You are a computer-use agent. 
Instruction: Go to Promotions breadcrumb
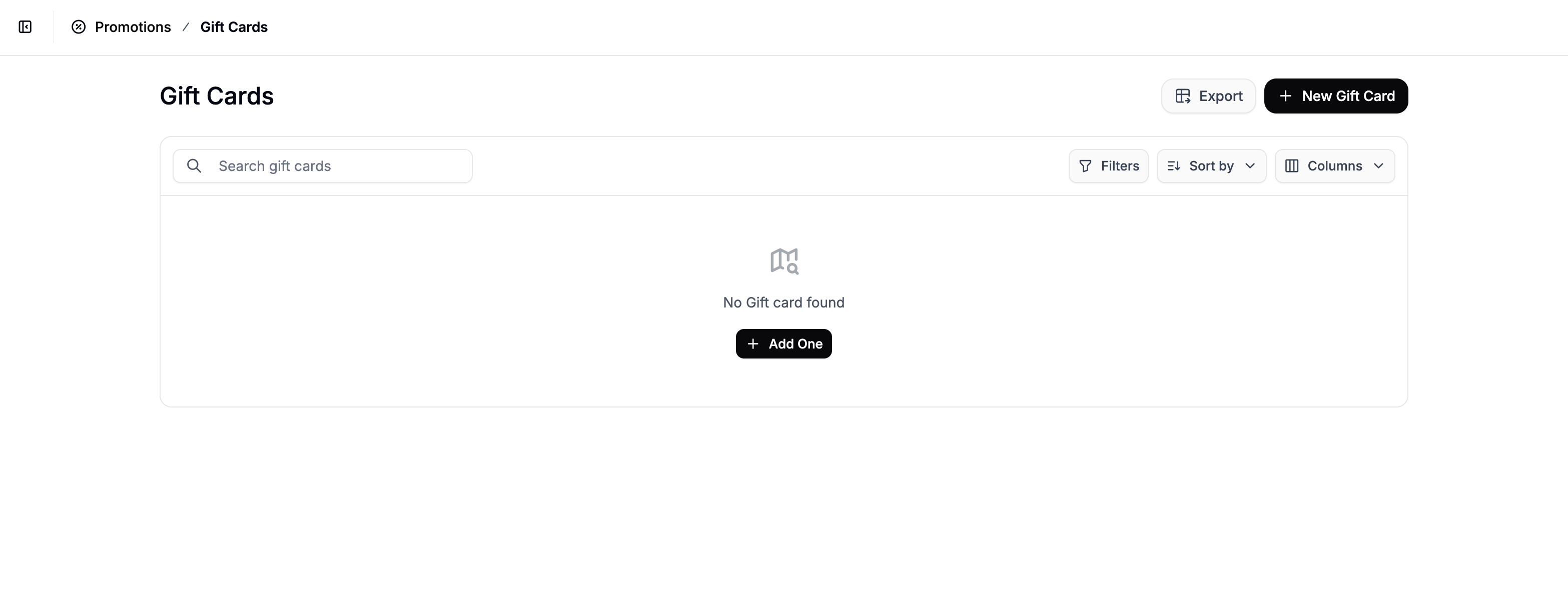(x=133, y=27)
